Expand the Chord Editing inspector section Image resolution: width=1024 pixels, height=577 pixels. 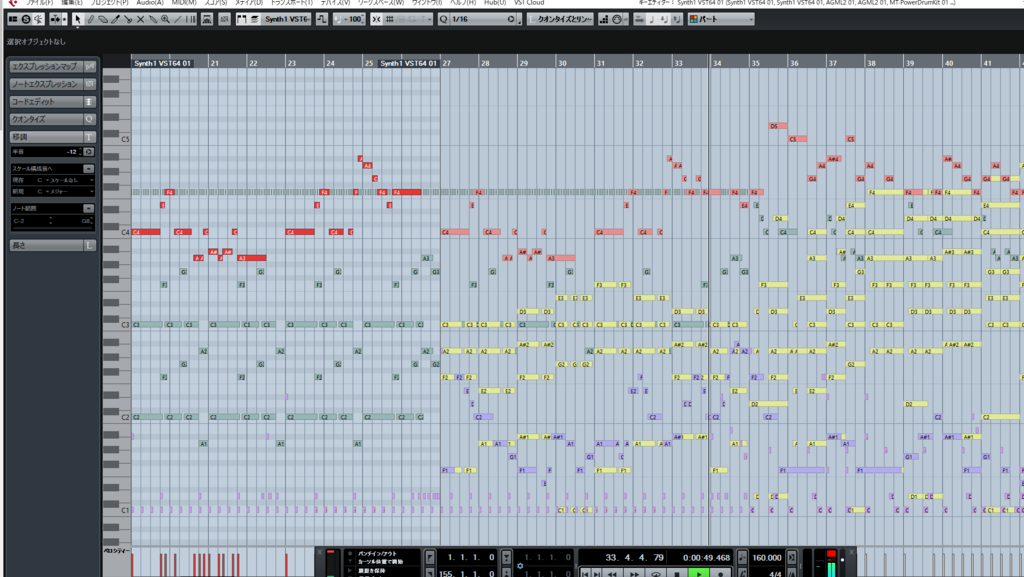tap(52, 101)
